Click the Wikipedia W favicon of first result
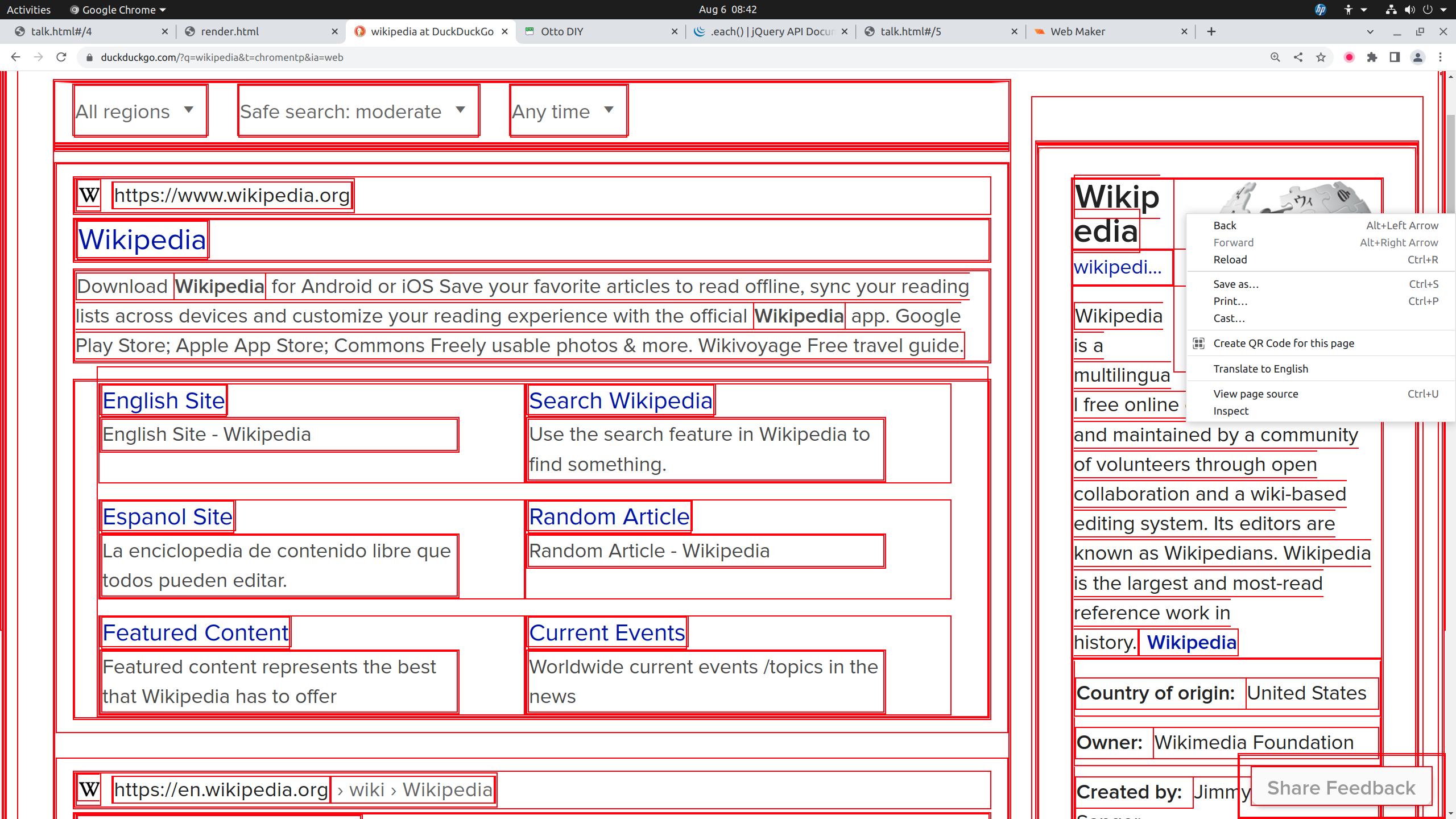Screen dimensions: 1456x819 point(89,196)
